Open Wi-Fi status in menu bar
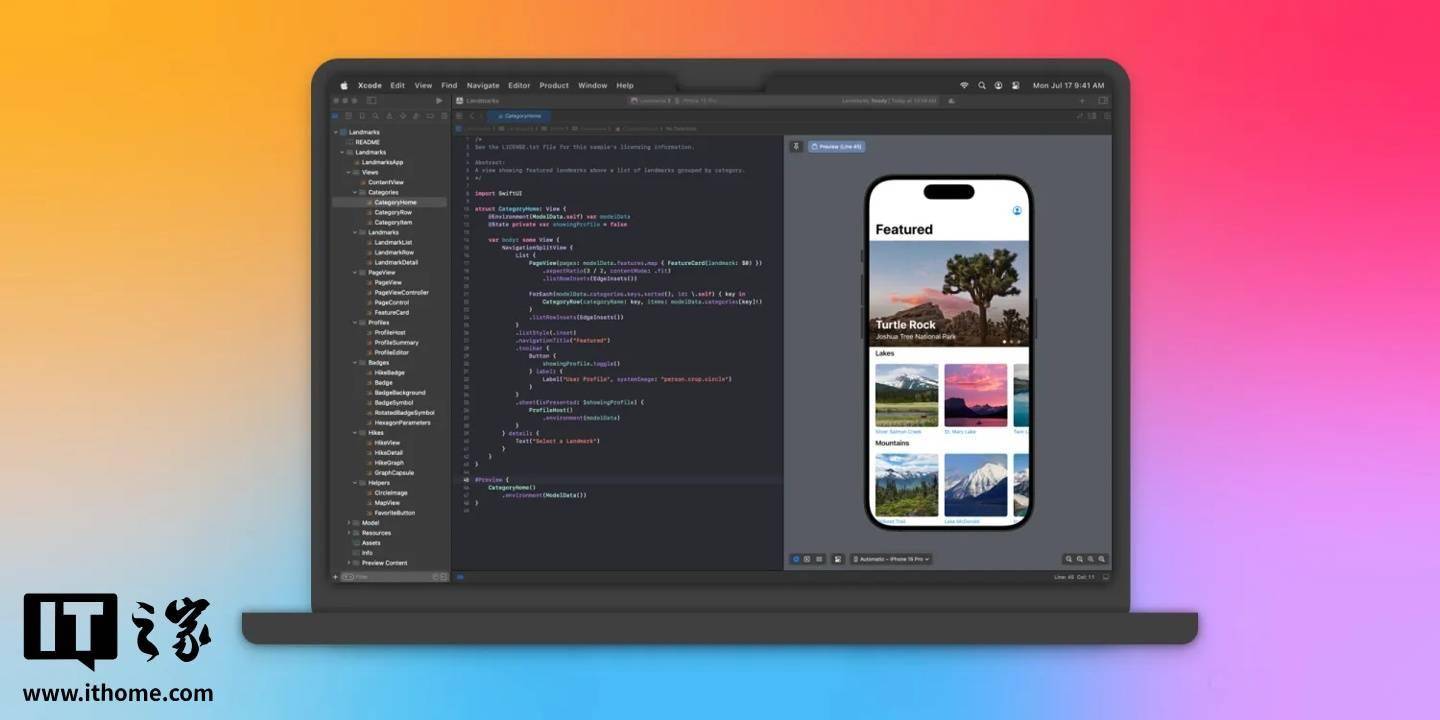1440x720 pixels. [964, 85]
